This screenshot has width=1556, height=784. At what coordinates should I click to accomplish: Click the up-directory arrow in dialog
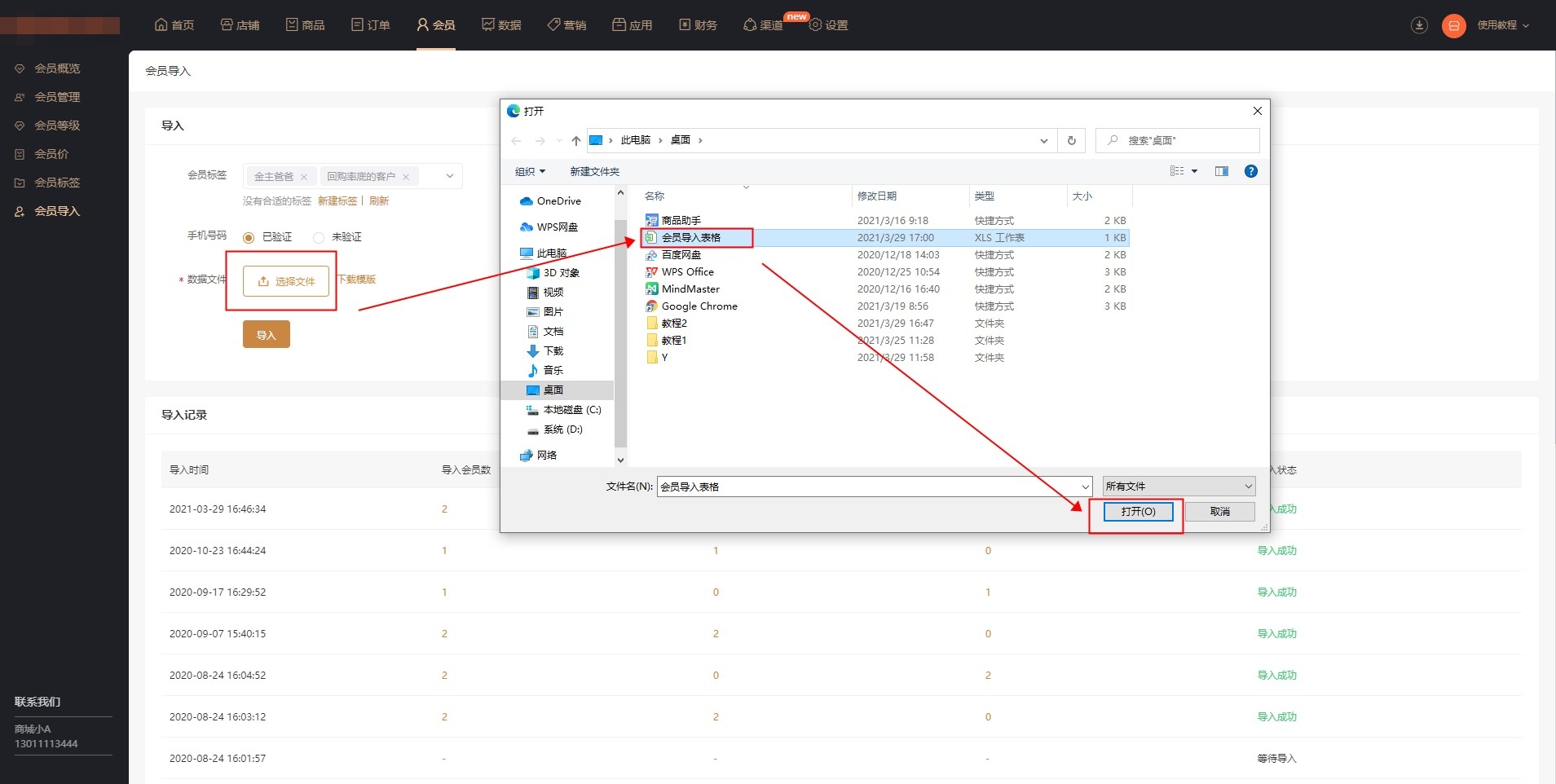576,141
